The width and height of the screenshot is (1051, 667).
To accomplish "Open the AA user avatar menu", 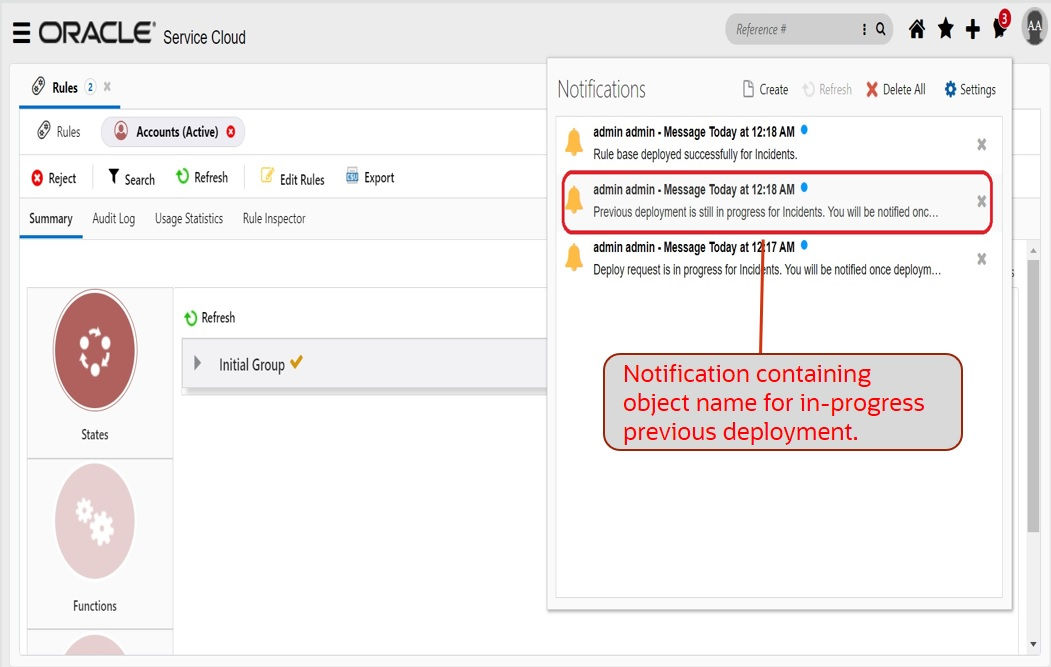I will [1034, 27].
